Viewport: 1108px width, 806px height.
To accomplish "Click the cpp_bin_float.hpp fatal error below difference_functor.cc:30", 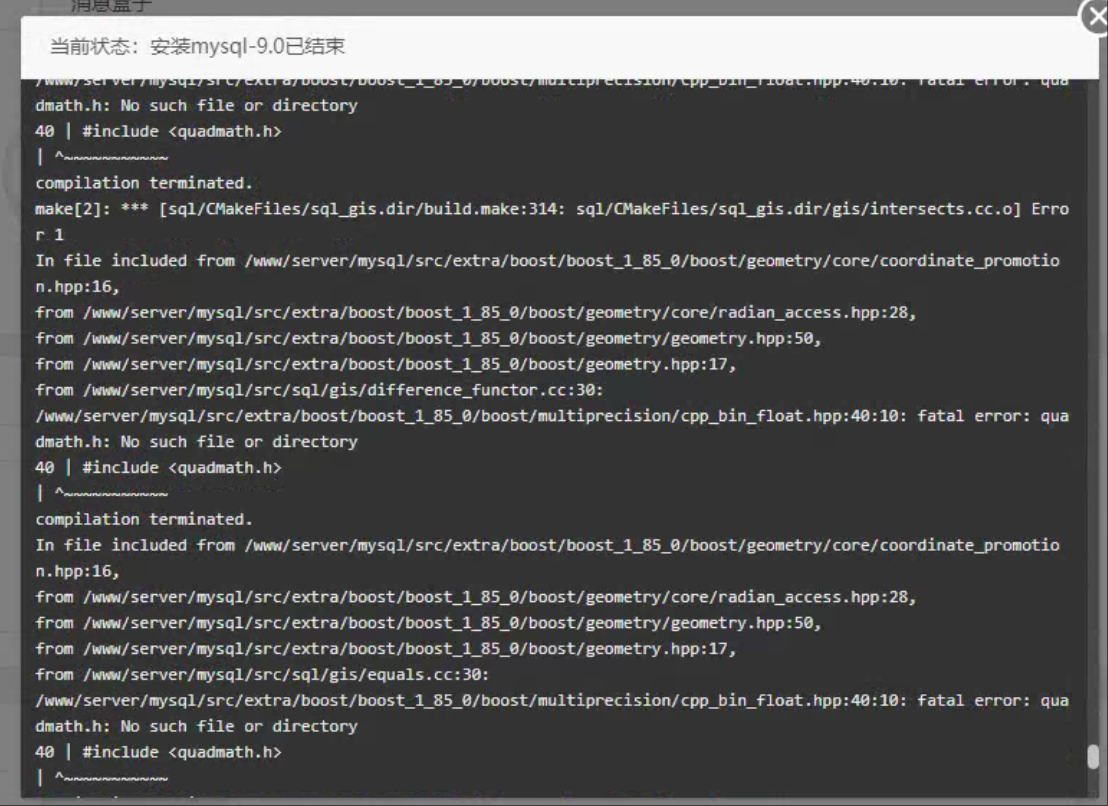I will click(551, 416).
